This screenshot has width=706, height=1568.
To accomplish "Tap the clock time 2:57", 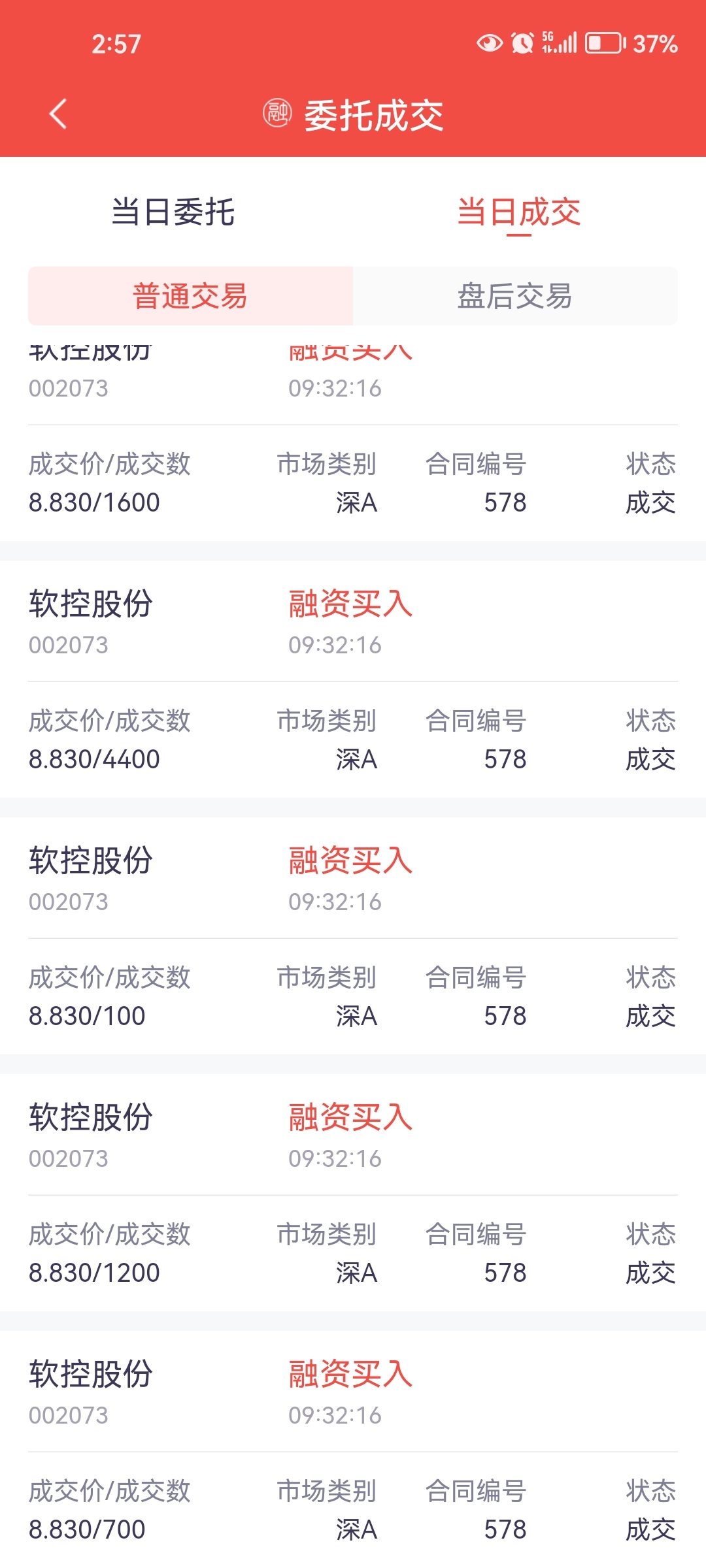I will click(x=116, y=44).
